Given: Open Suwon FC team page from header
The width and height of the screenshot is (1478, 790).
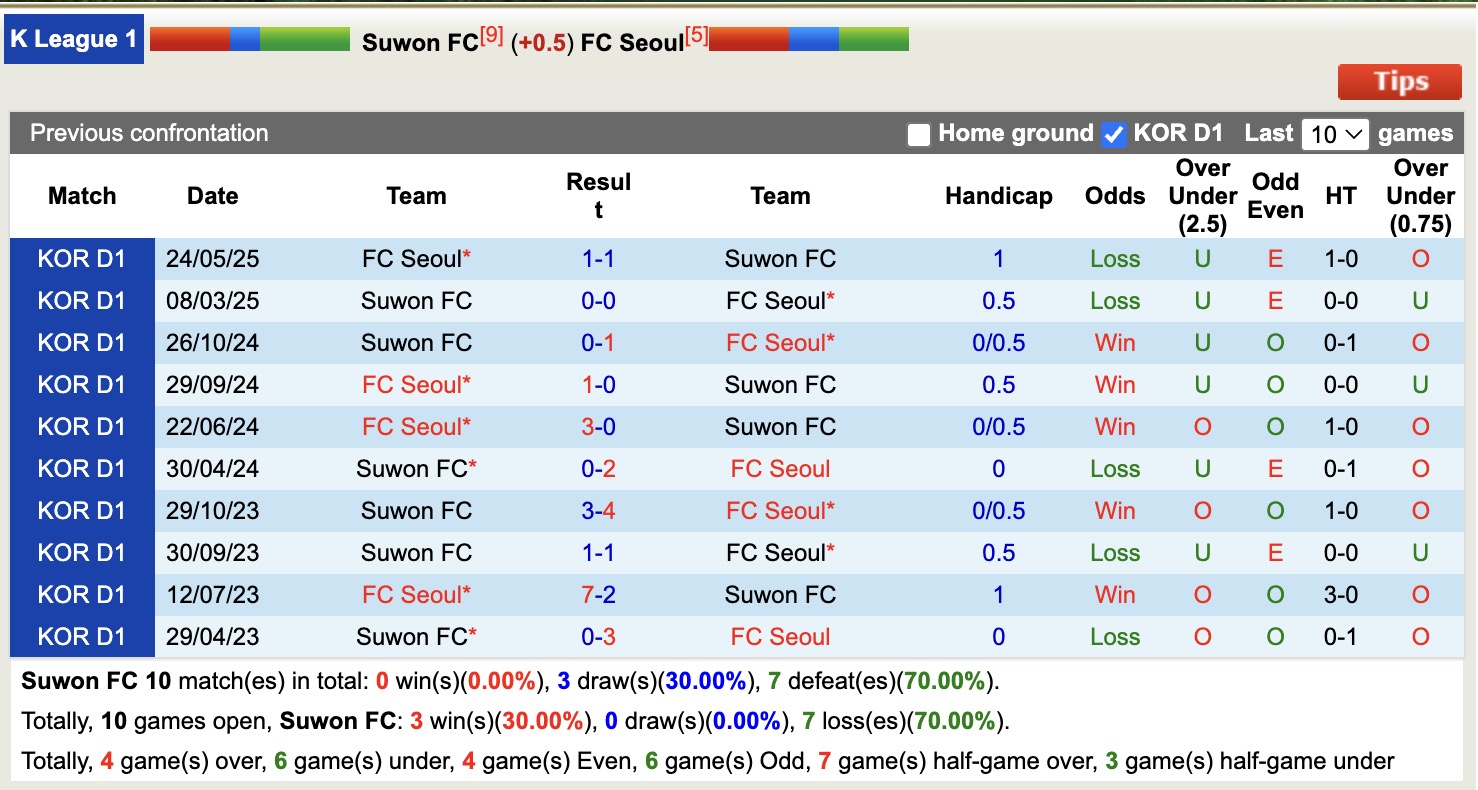Looking at the screenshot, I should coord(420,42).
